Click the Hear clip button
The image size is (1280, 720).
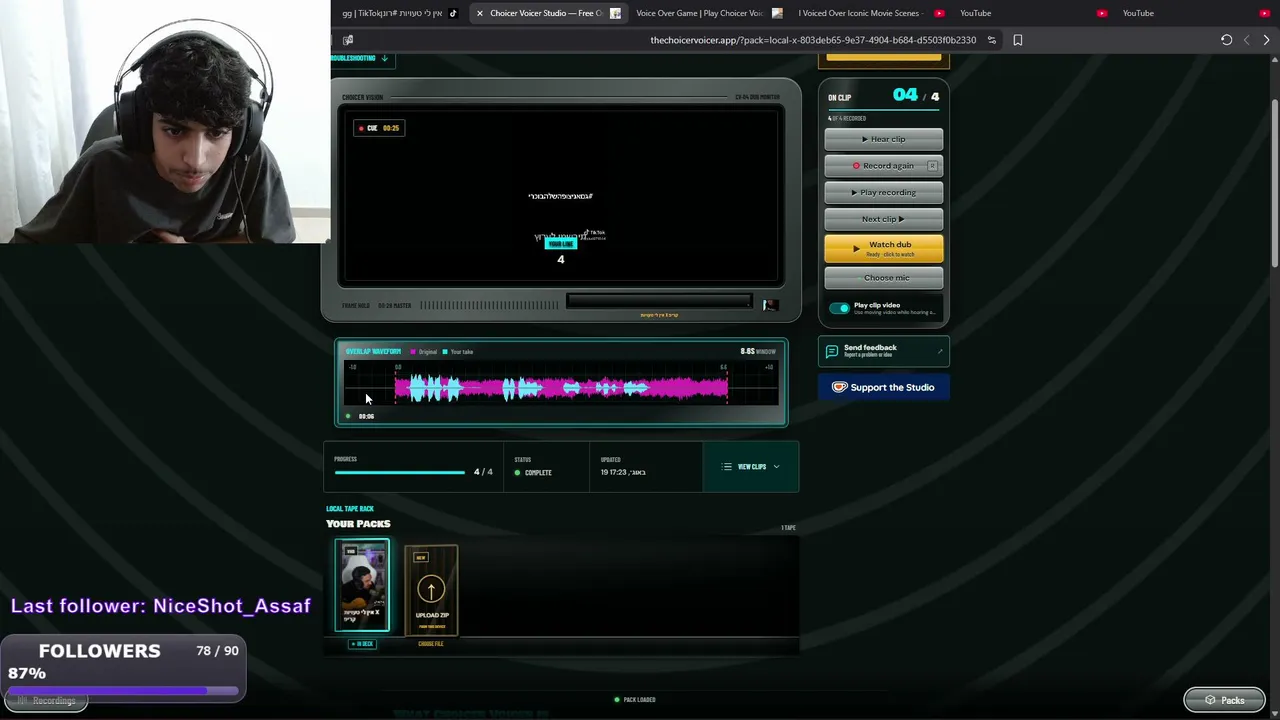(x=883, y=139)
